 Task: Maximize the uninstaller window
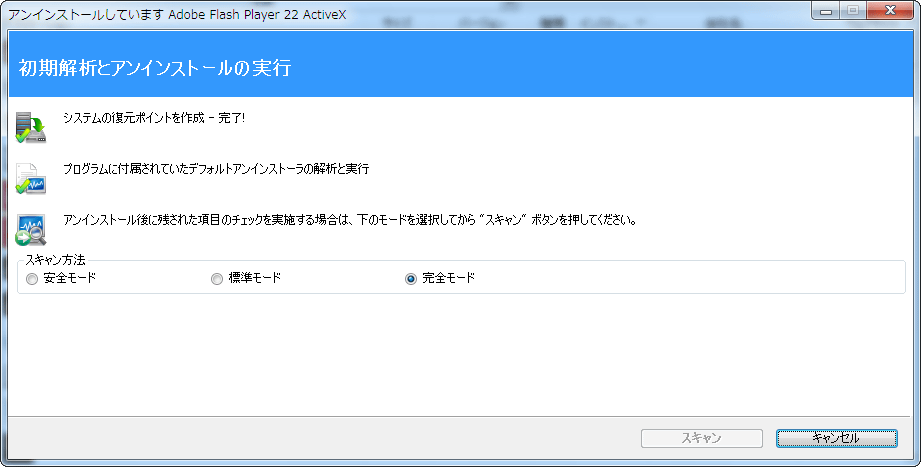852,11
